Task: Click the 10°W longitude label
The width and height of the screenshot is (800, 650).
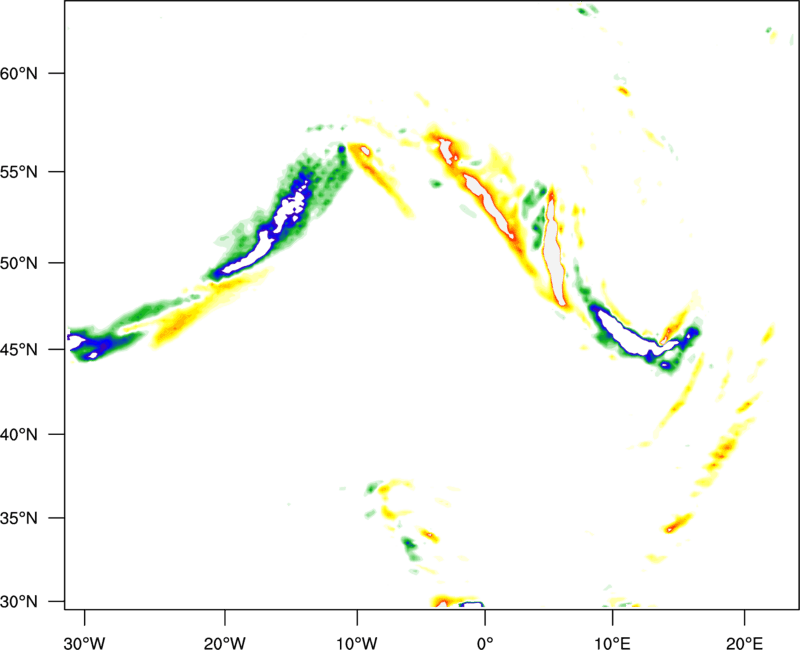Action: (x=357, y=643)
